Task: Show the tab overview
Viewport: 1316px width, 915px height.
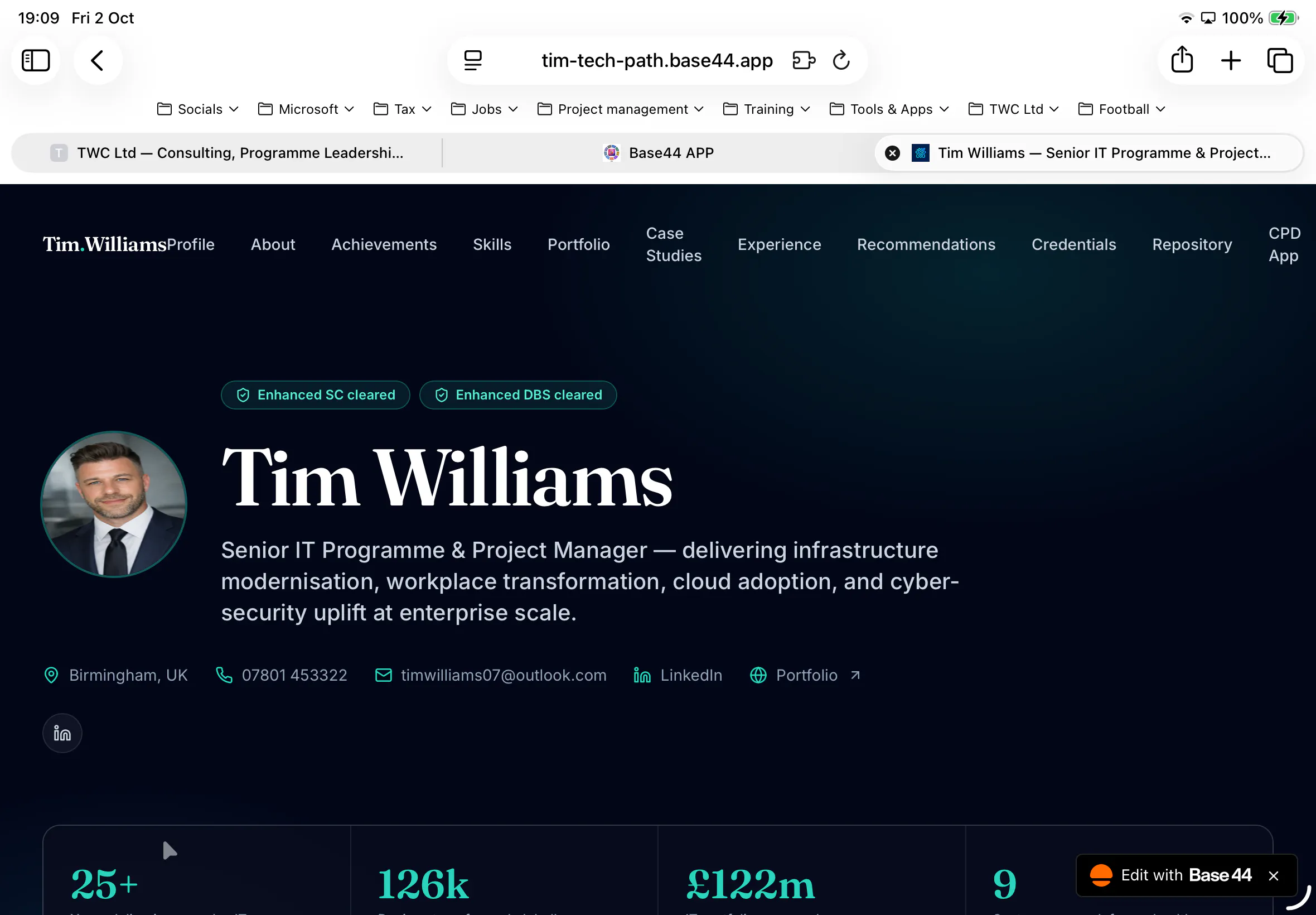Action: (1280, 60)
